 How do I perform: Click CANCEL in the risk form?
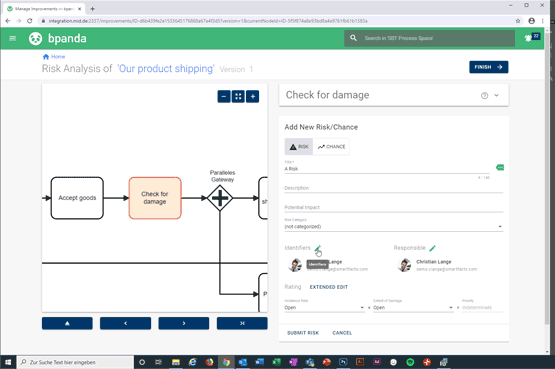342,333
